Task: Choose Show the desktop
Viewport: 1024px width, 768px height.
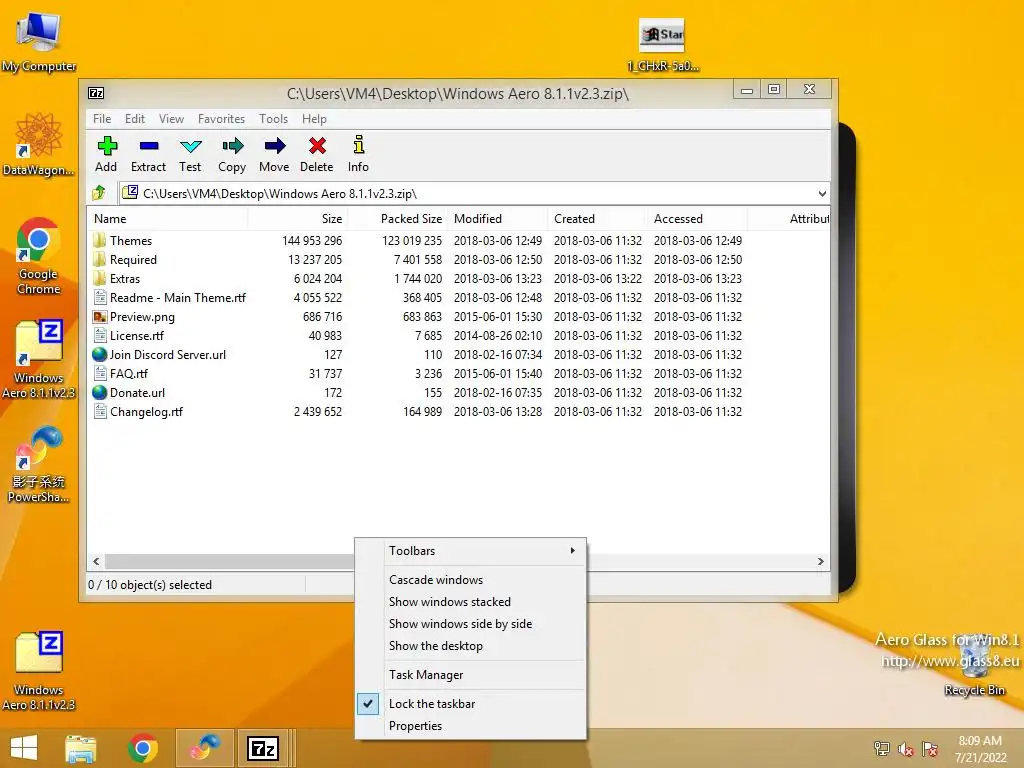Action: pyautogui.click(x=470, y=646)
